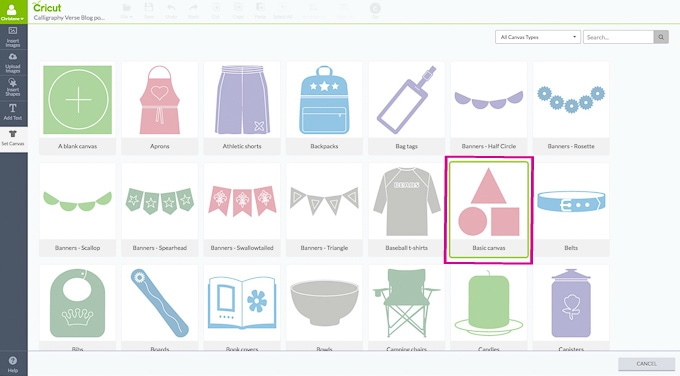This screenshot has width=680, height=376.
Task: Choose the Banners - Swallowtailed canvas
Action: (x=242, y=209)
